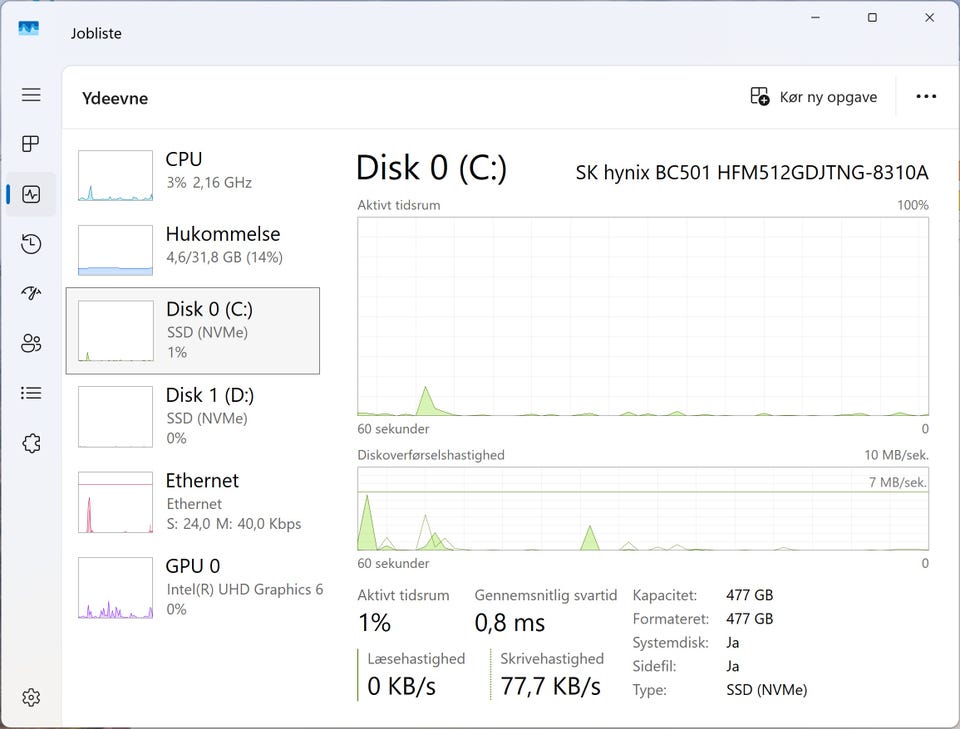Select the CPU performance item

pos(193,175)
